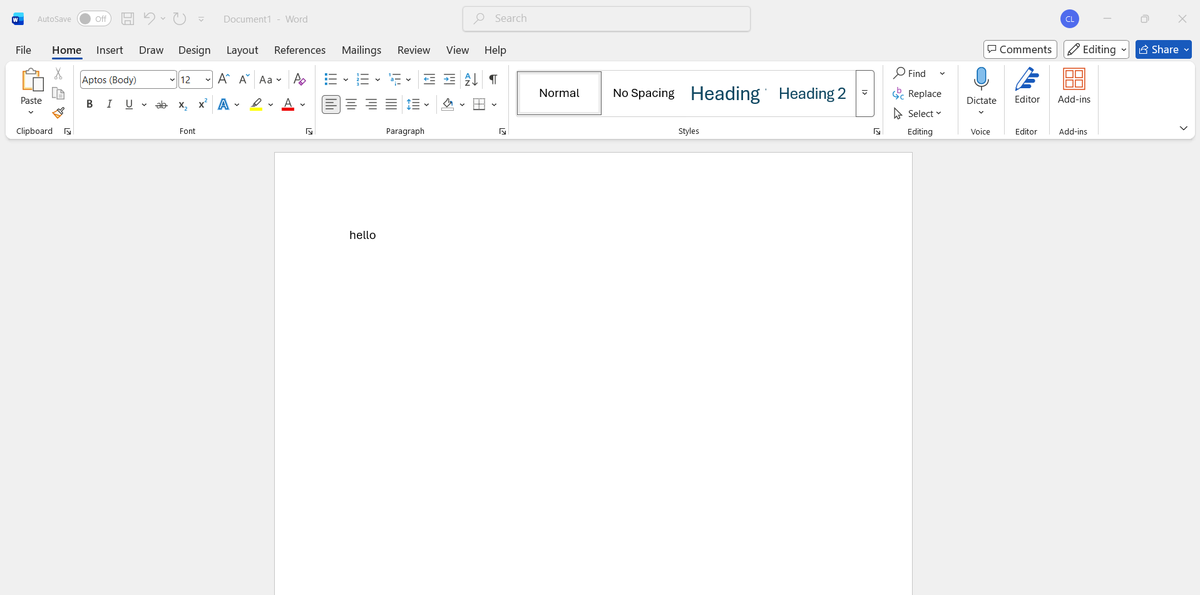
Task: Switch to the Review tab
Action: pos(414,50)
